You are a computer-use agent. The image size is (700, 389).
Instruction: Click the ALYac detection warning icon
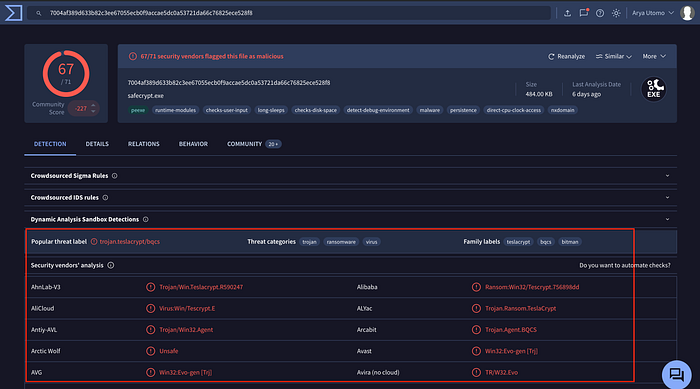pyautogui.click(x=476, y=309)
